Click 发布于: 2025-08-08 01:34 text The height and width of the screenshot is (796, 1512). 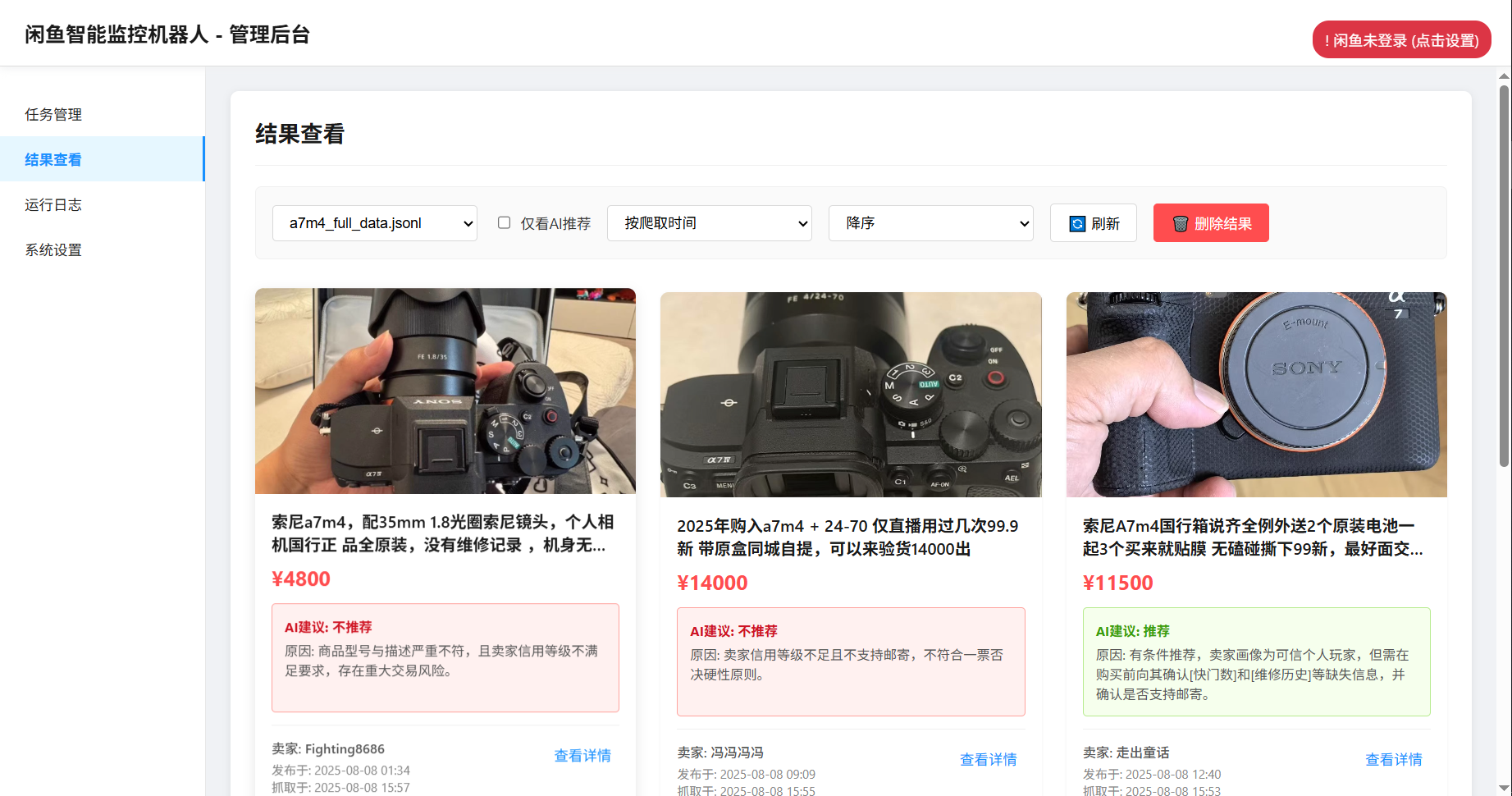(340, 771)
